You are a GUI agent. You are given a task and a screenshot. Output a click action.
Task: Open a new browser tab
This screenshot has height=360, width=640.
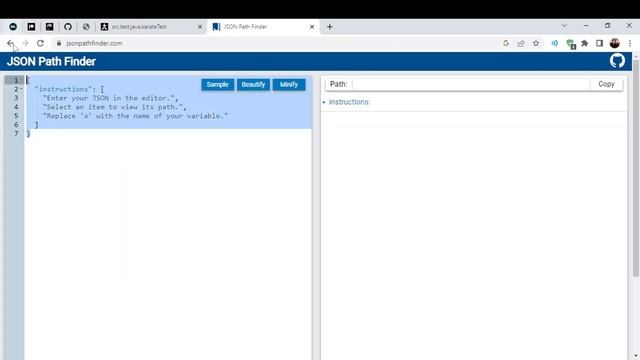pyautogui.click(x=330, y=27)
